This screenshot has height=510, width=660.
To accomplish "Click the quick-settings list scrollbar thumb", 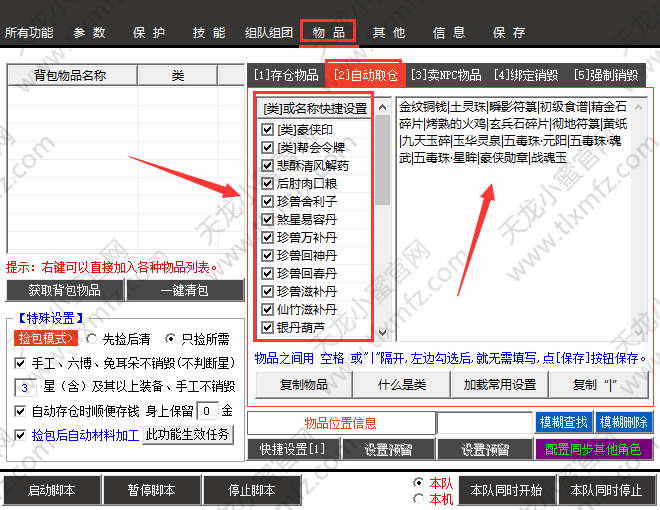I will click(x=383, y=160).
